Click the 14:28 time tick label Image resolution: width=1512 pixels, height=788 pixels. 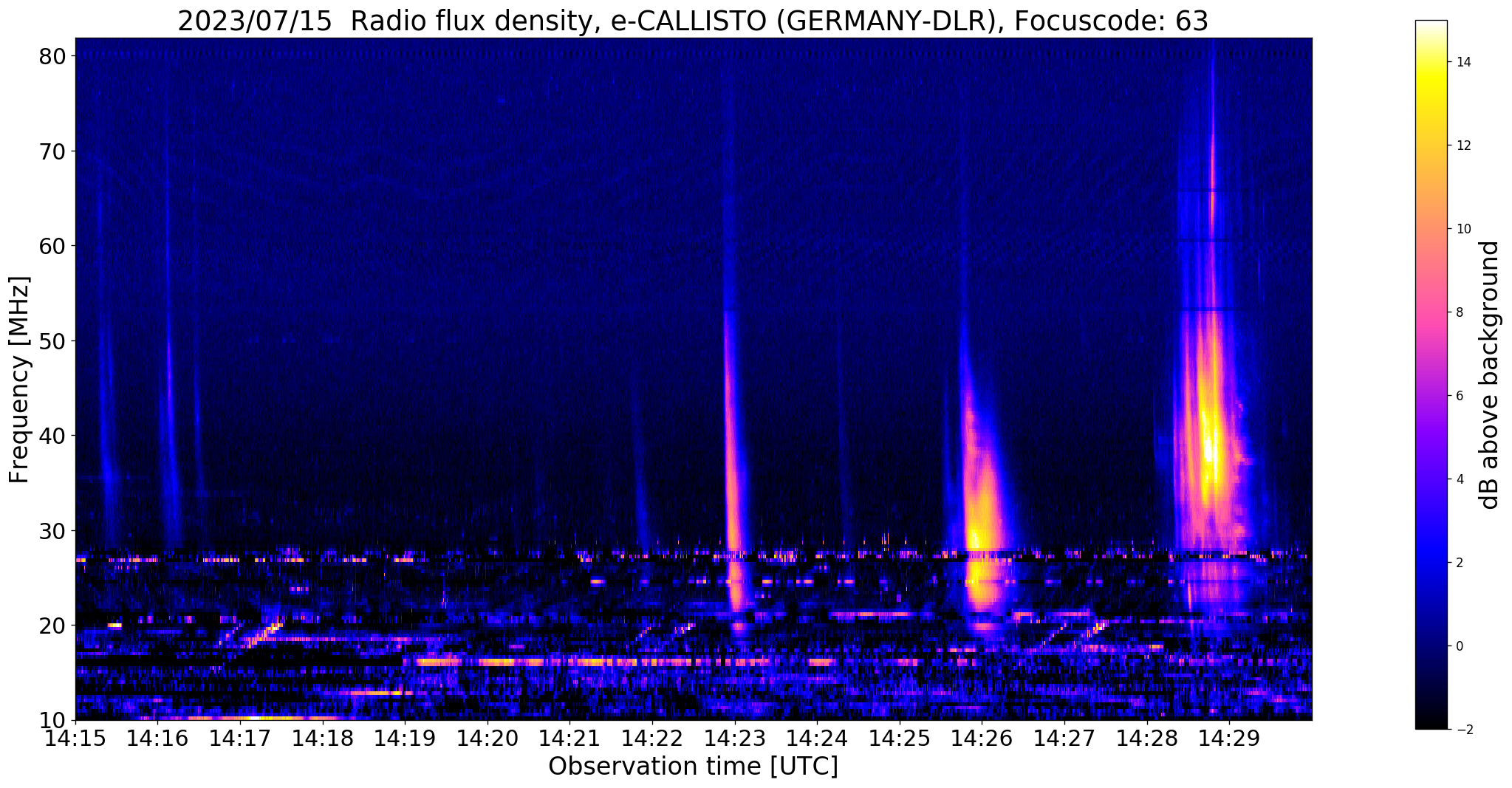(x=1146, y=739)
